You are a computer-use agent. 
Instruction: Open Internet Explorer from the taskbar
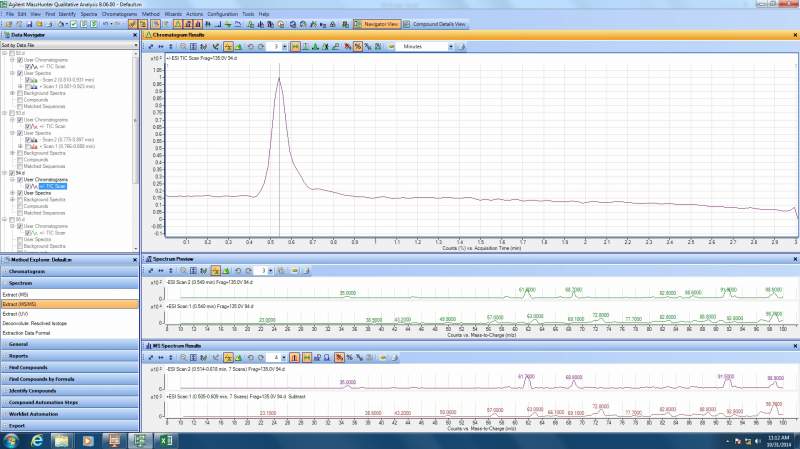tap(37, 440)
